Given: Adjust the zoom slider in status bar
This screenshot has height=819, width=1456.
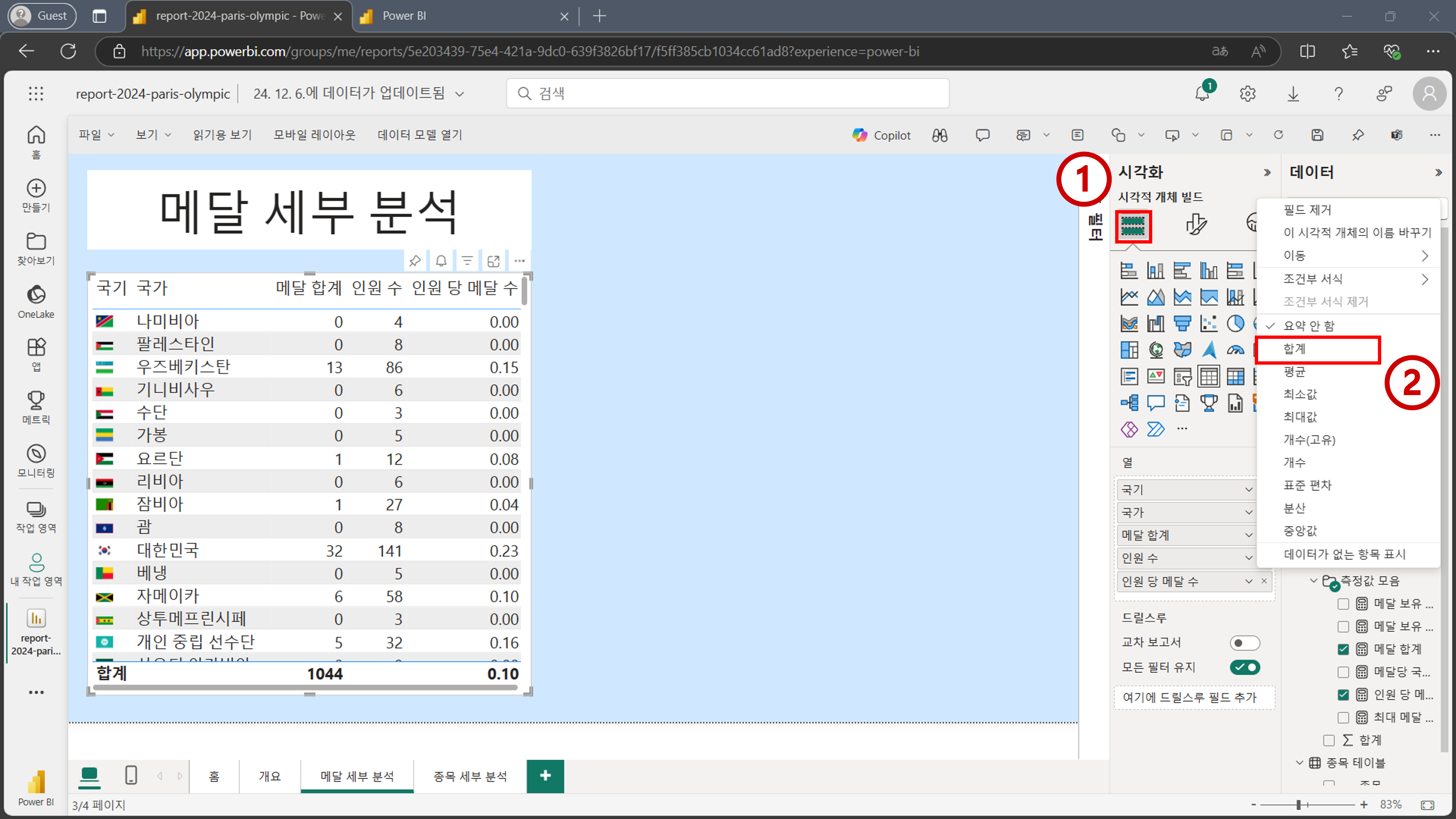Looking at the screenshot, I should click(1298, 805).
